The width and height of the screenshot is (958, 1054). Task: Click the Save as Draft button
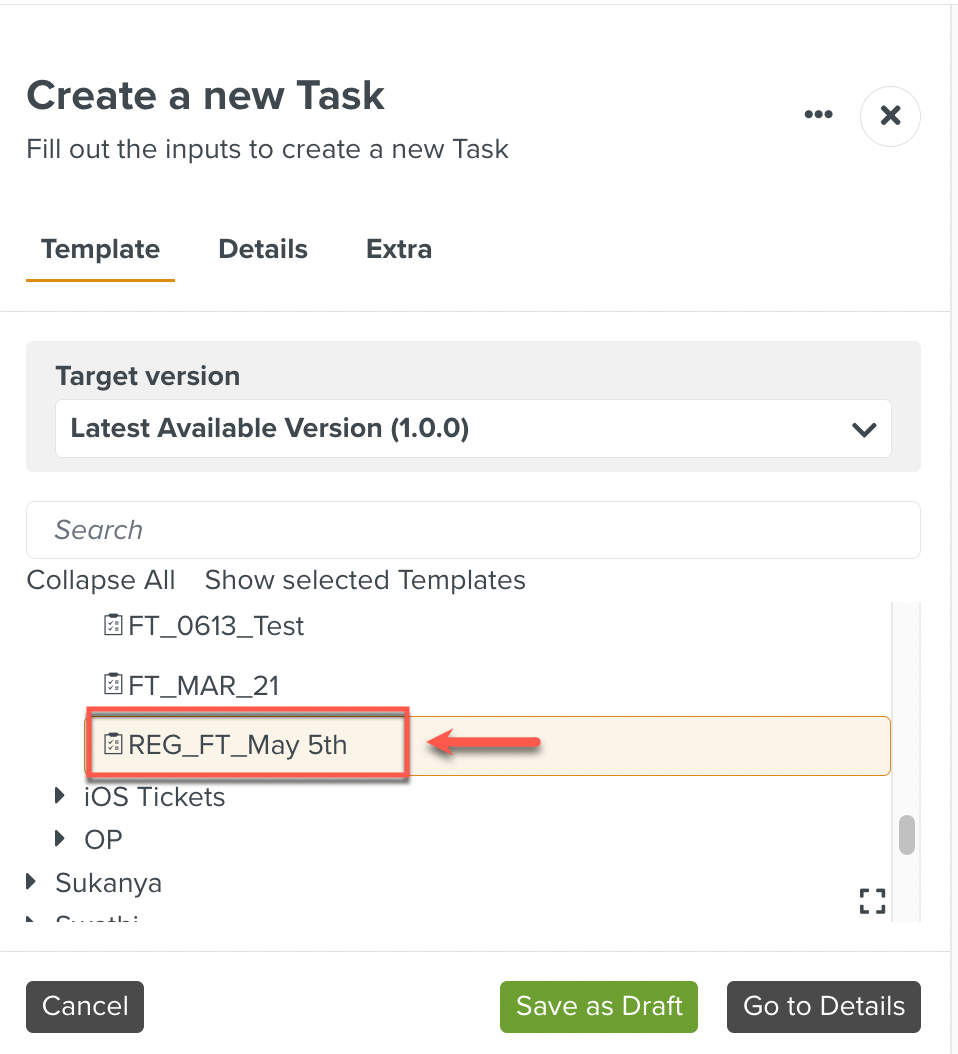click(x=598, y=1006)
